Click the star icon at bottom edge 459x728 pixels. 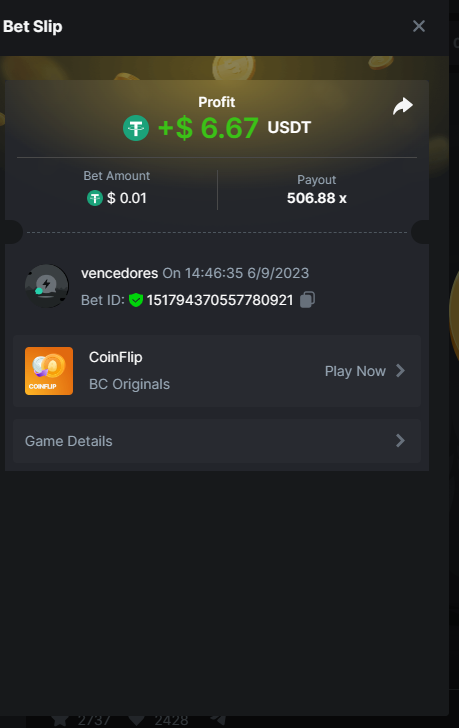(x=60, y=721)
